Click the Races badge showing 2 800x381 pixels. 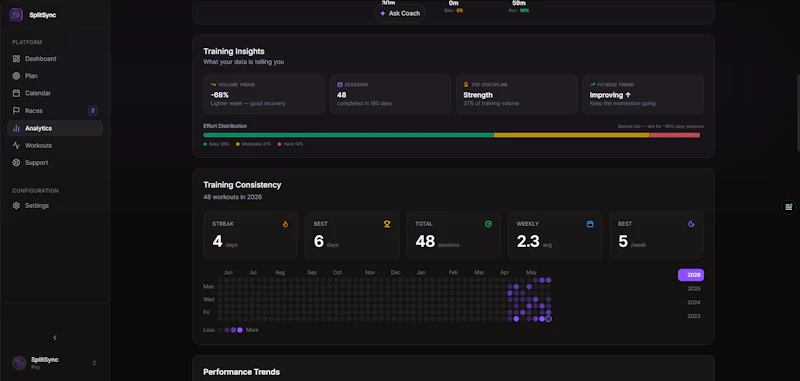click(92, 111)
